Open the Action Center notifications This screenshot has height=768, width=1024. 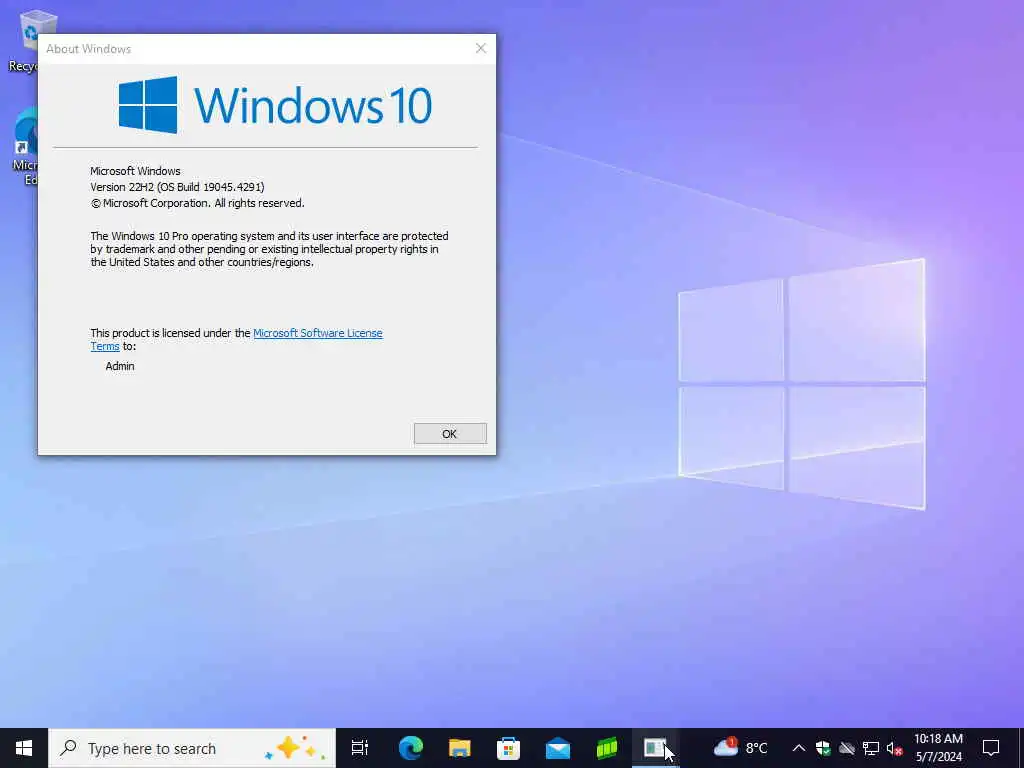991,748
